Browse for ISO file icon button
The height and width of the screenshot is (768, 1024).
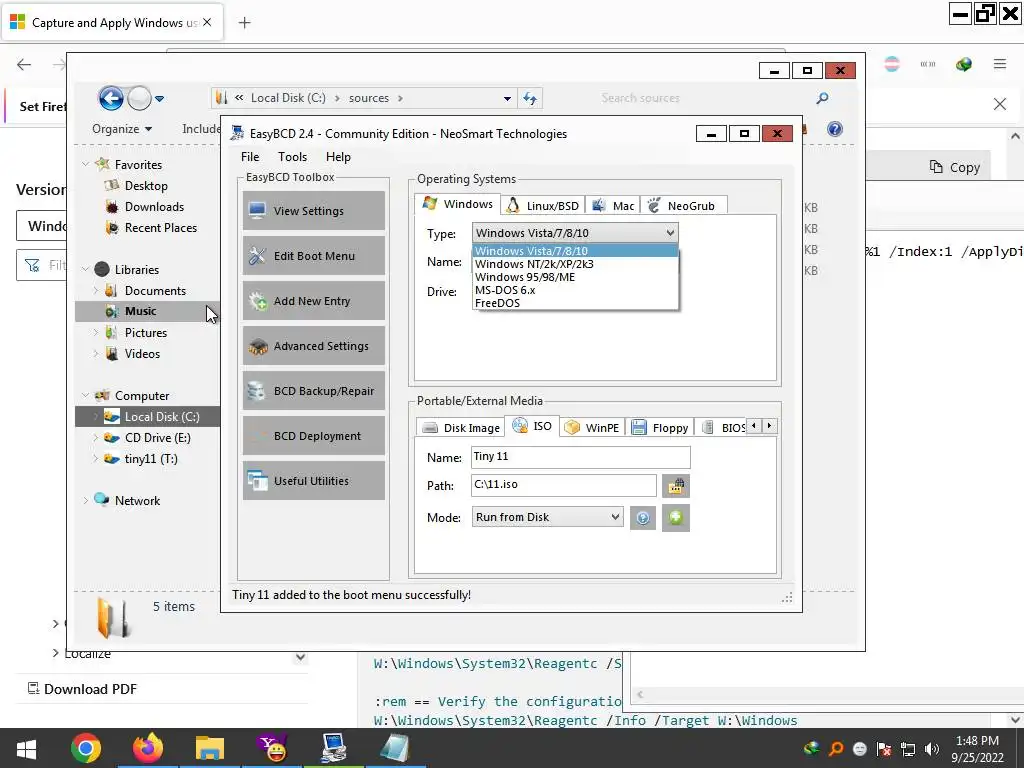click(675, 486)
